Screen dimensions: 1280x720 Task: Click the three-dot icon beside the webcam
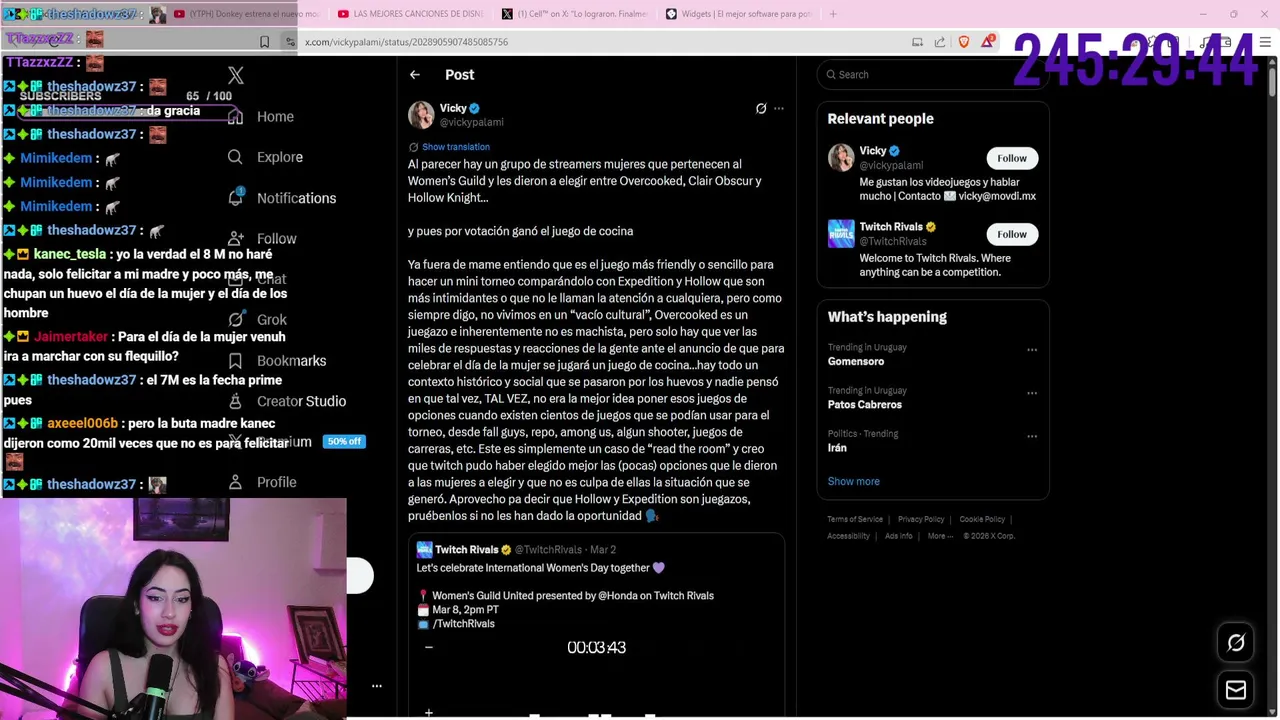[377, 686]
